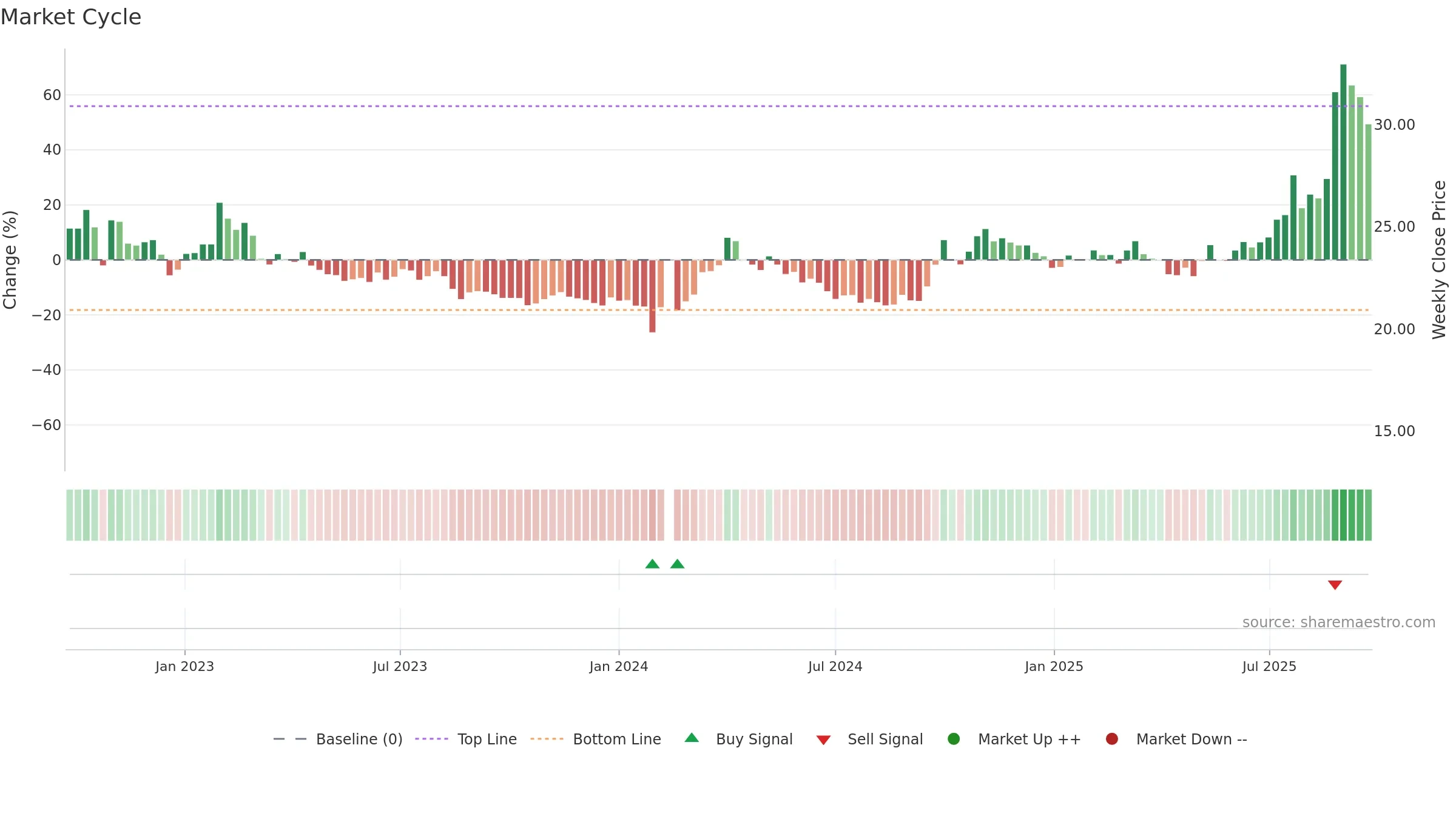The height and width of the screenshot is (819, 1456).
Task: Click the −40 tick on Change axis
Action: pyautogui.click(x=47, y=369)
